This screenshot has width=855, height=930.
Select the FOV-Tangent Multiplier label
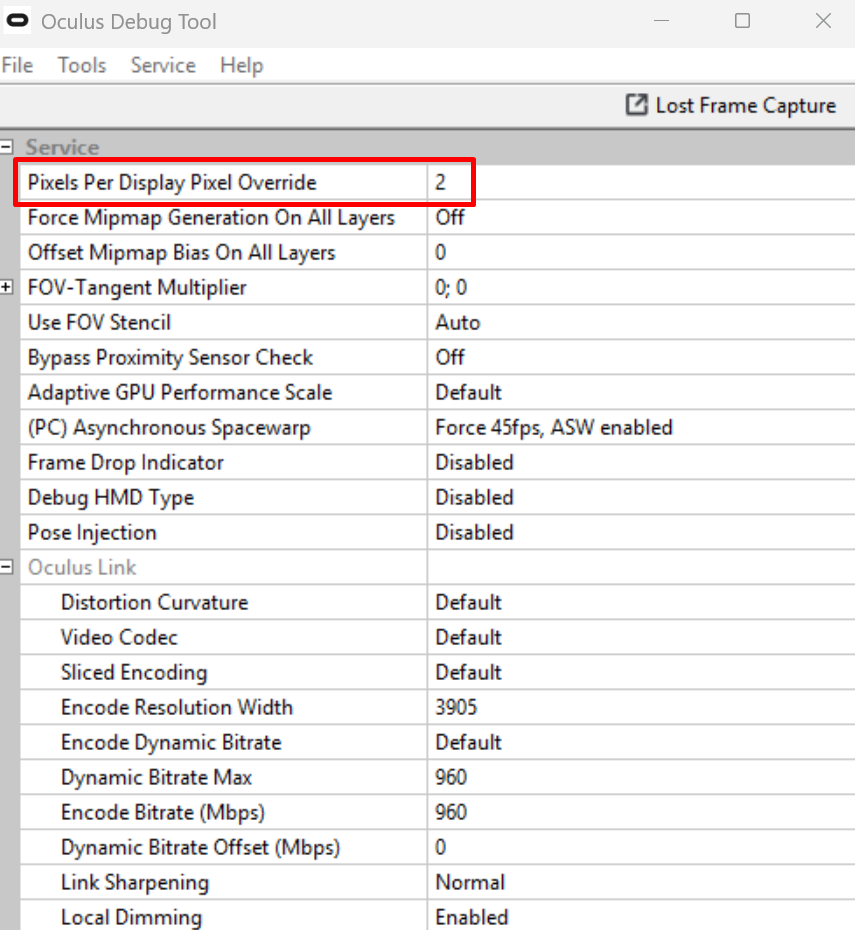coord(137,288)
